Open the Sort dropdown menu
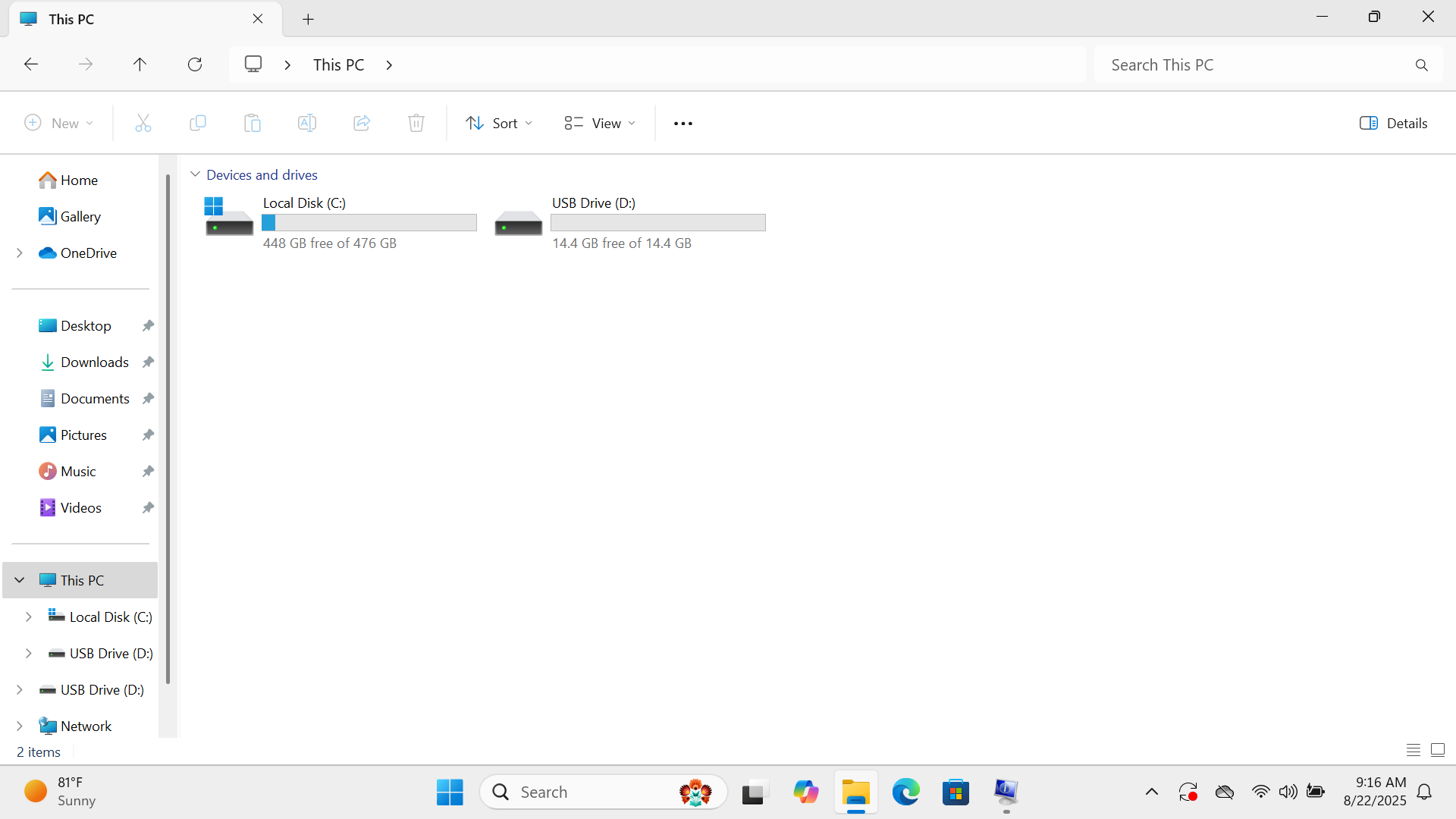The width and height of the screenshot is (1456, 819). [x=499, y=123]
